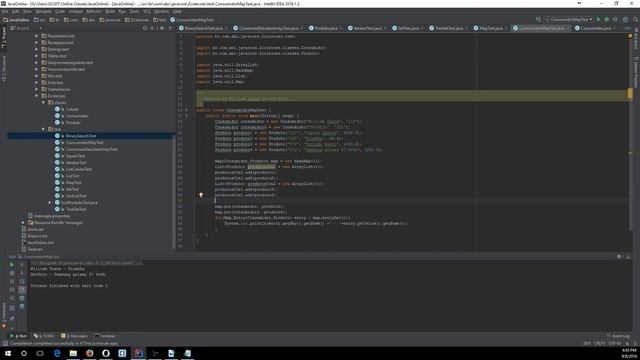Open Task View on taskbar

(x=40, y=353)
